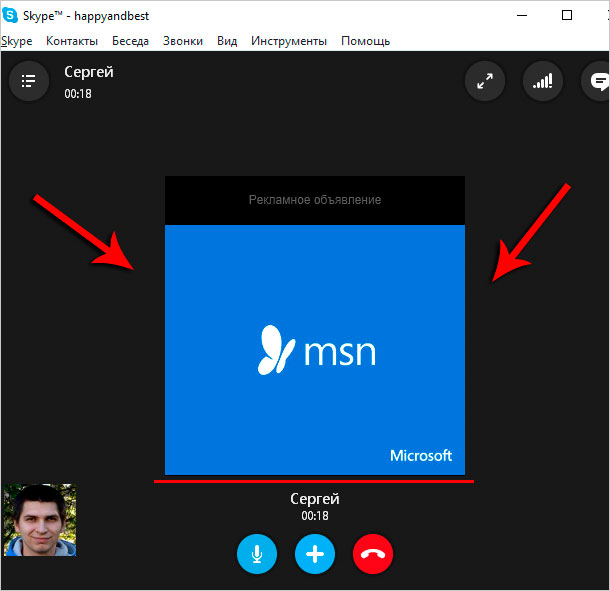Click the Сергей name at top left
The height and width of the screenshot is (591, 610).
[89, 72]
